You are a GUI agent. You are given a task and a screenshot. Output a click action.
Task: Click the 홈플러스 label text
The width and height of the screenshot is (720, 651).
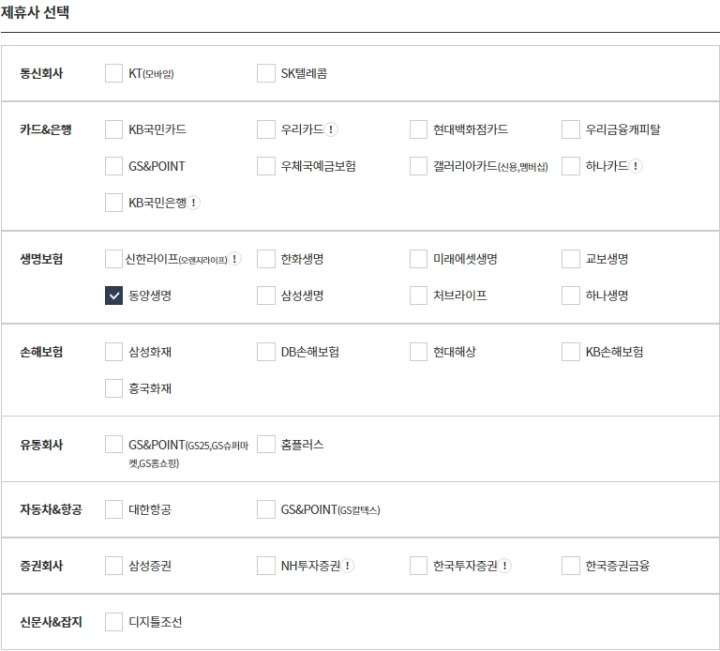coord(302,444)
